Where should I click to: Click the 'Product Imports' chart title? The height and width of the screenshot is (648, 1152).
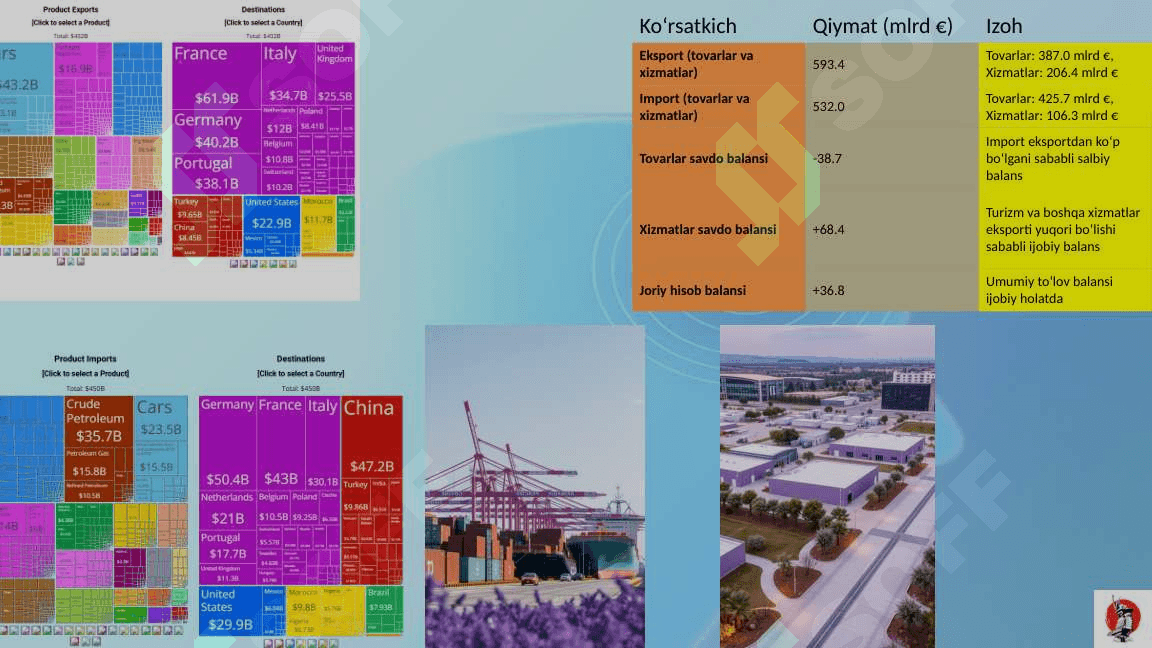click(x=85, y=359)
